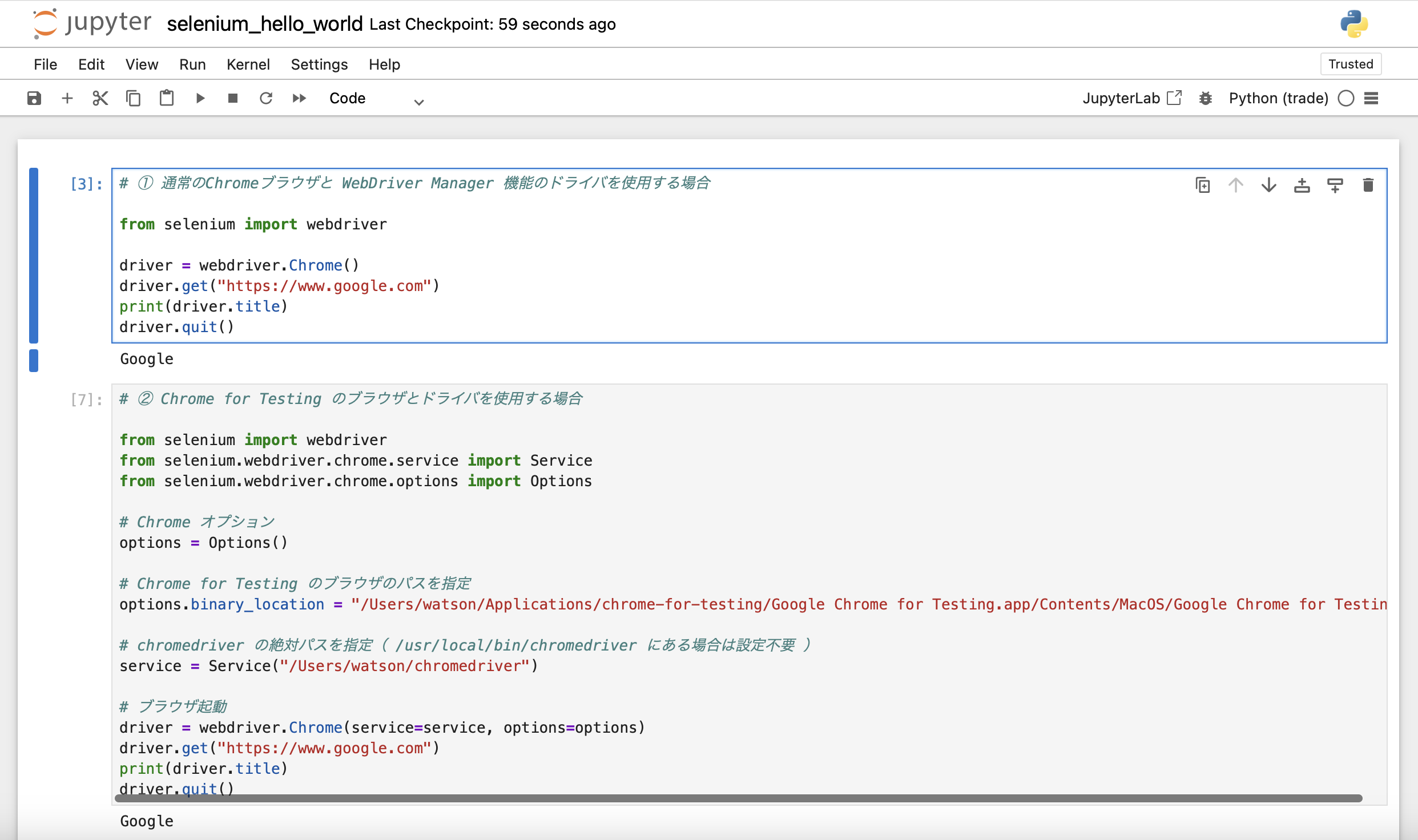This screenshot has height=840, width=1418.
Task: Run the selected cell
Action: [x=199, y=98]
